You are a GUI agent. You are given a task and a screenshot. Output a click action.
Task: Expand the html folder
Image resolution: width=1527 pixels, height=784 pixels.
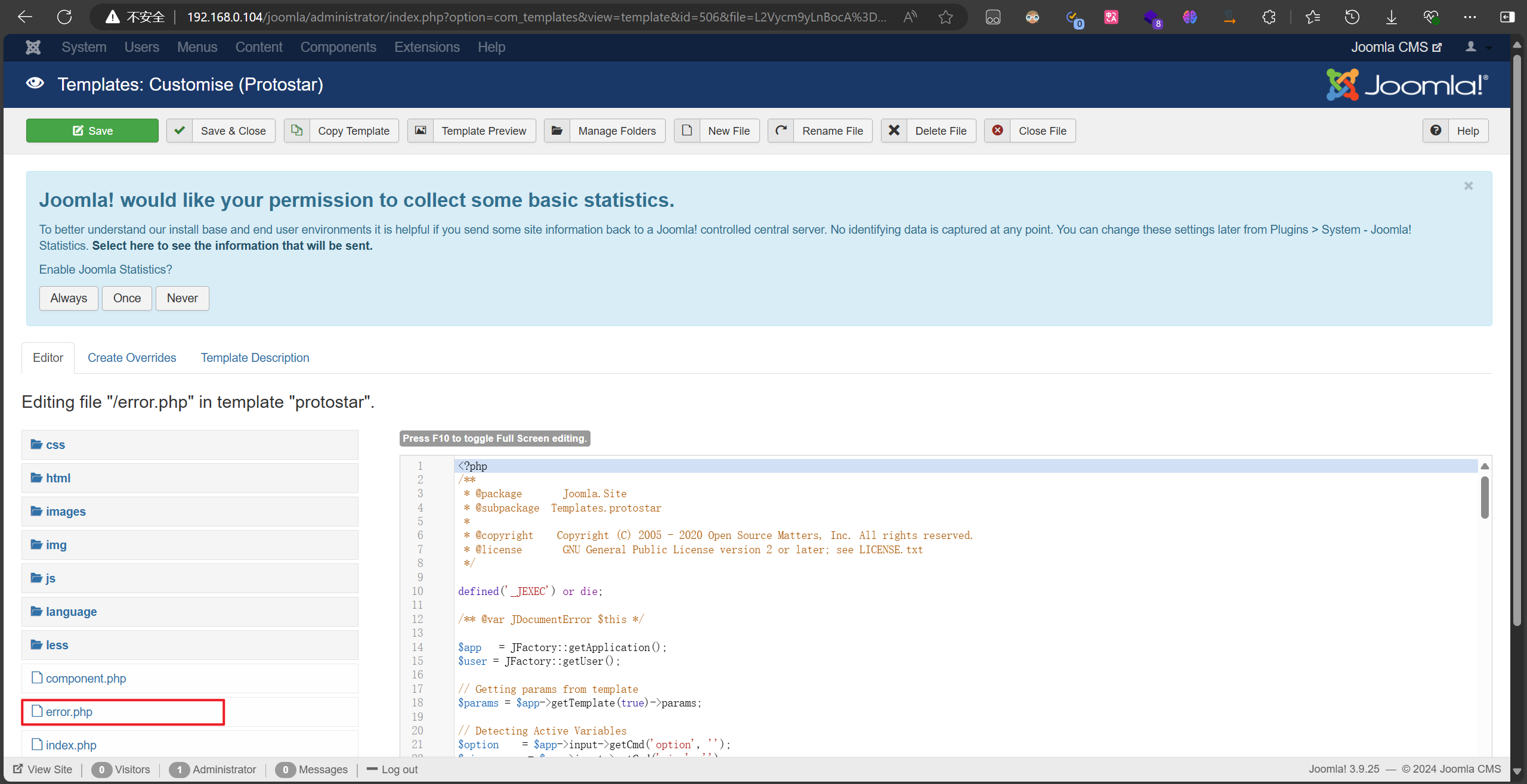pos(190,478)
